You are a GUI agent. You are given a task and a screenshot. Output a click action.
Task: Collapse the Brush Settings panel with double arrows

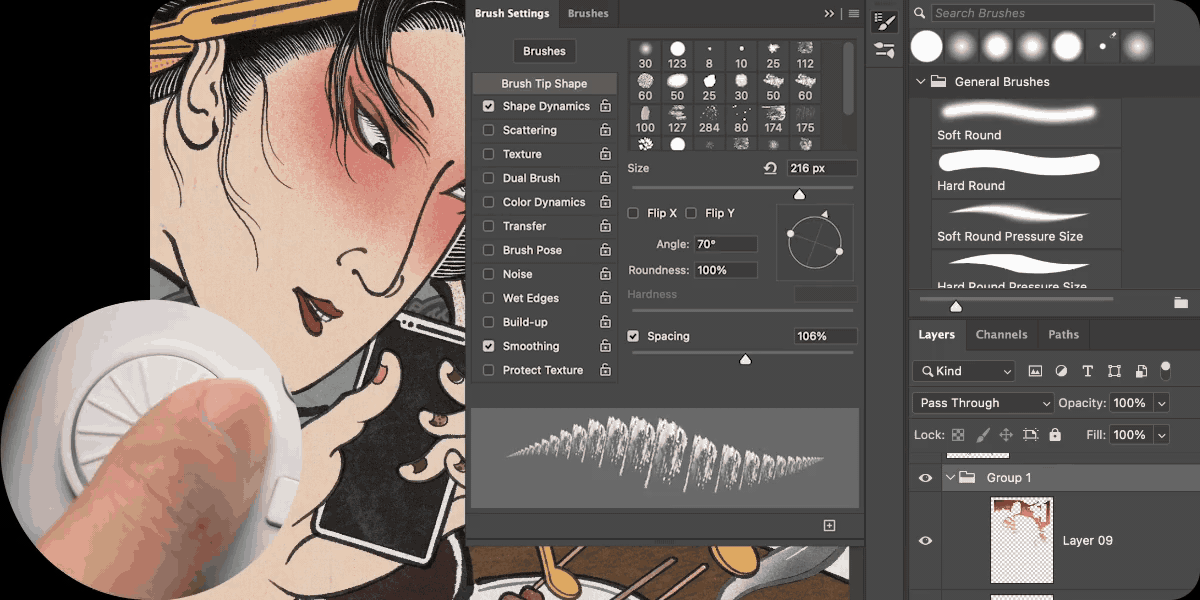pyautogui.click(x=829, y=14)
